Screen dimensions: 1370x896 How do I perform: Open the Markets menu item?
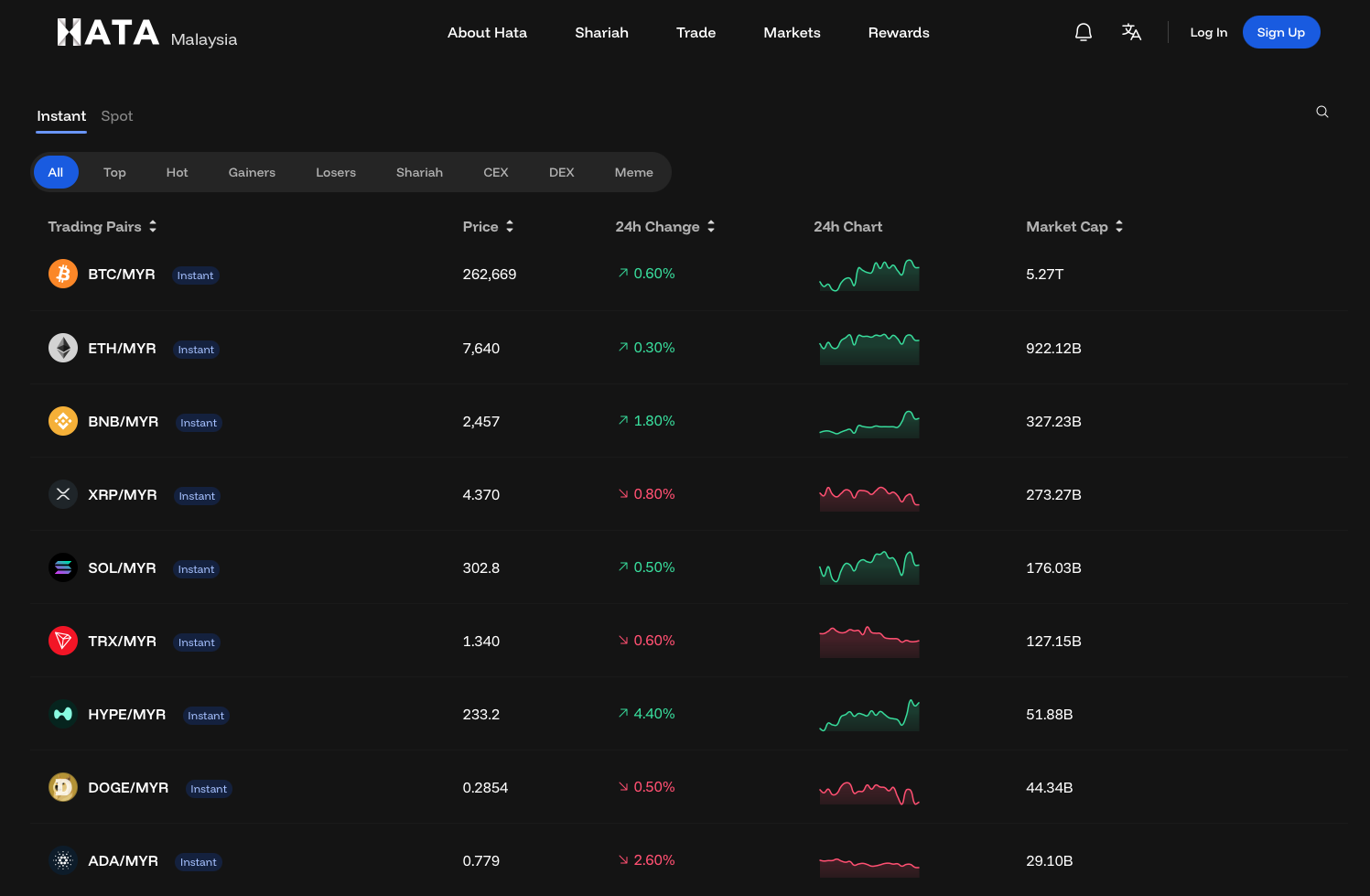click(793, 32)
